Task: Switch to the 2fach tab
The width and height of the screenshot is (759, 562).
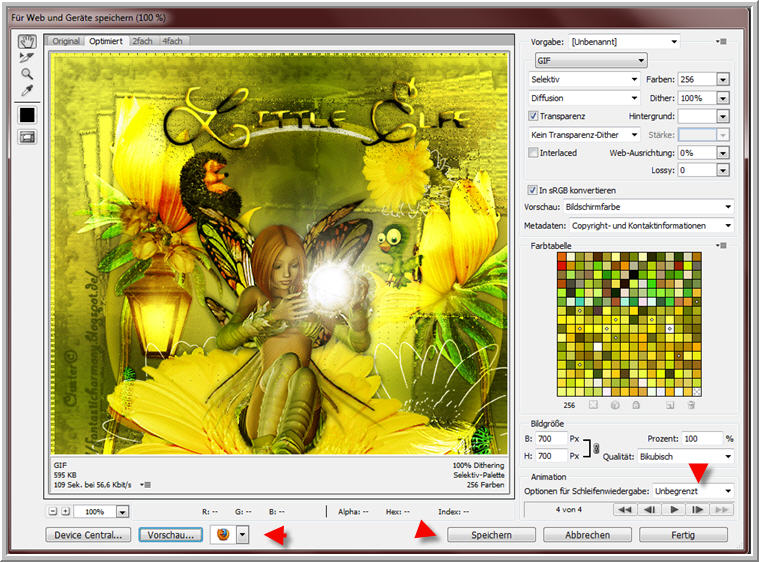Action: (142, 41)
